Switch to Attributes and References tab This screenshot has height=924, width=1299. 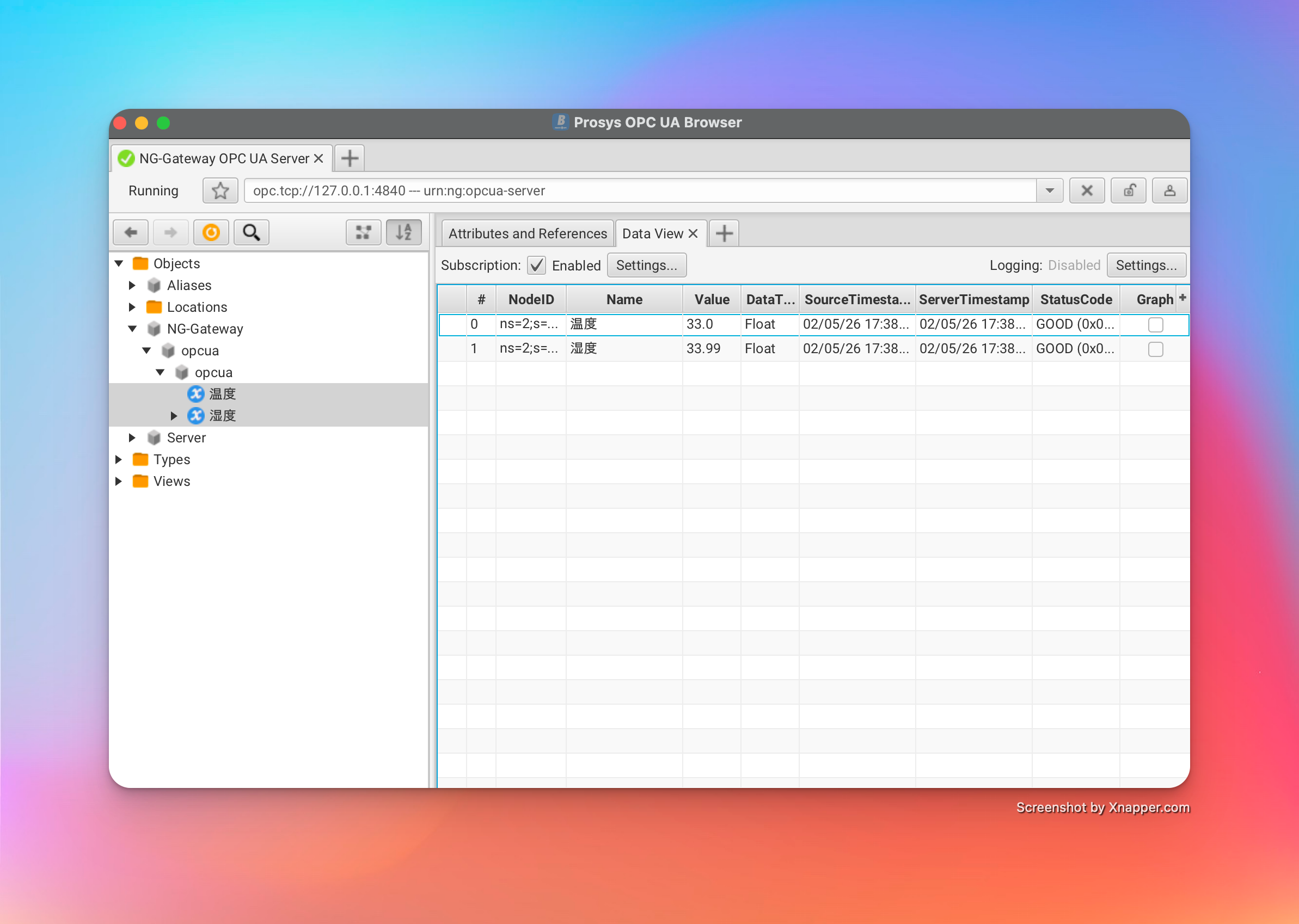click(527, 233)
